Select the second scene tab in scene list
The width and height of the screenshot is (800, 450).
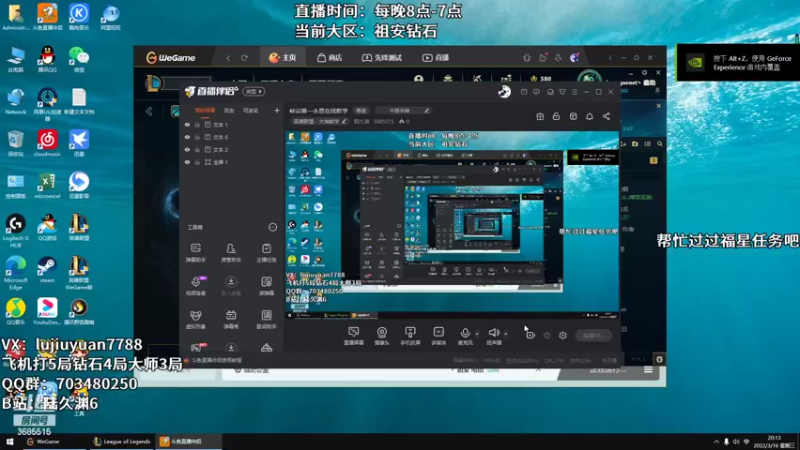tap(229, 110)
